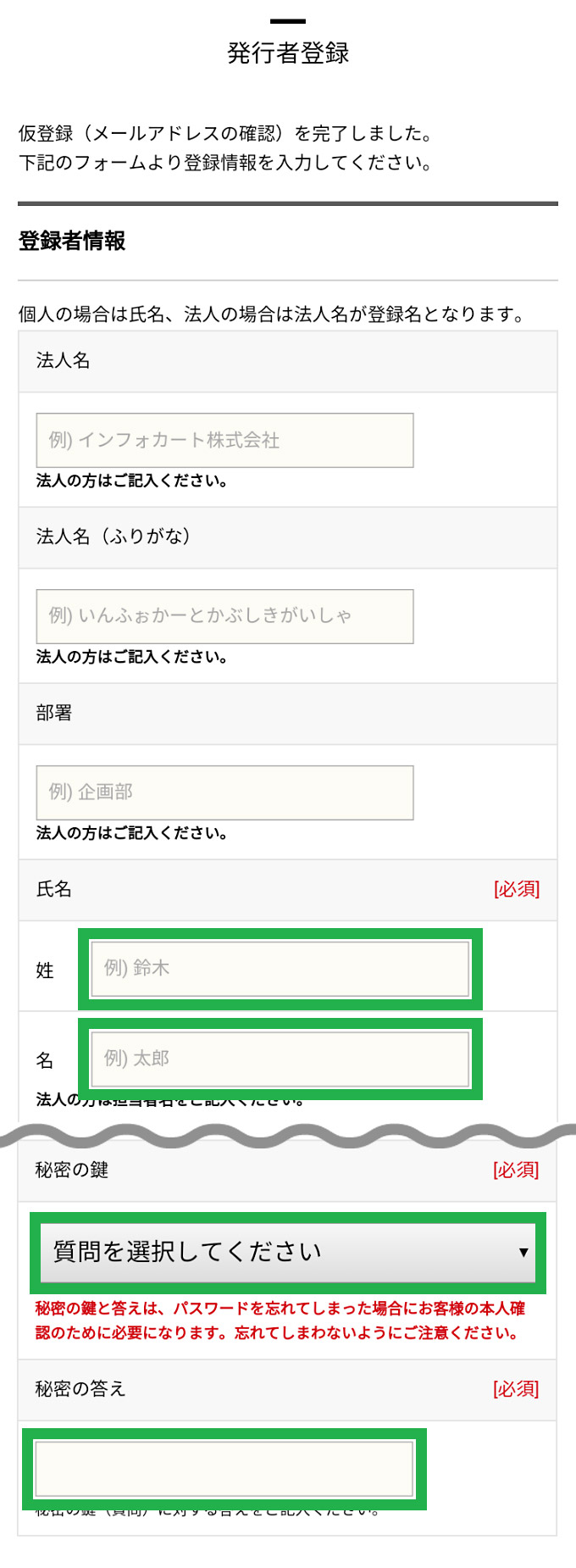This screenshot has height=1568, width=576.
Task: Click the field showing 例) 企画部 placeholder
Action: 224,791
